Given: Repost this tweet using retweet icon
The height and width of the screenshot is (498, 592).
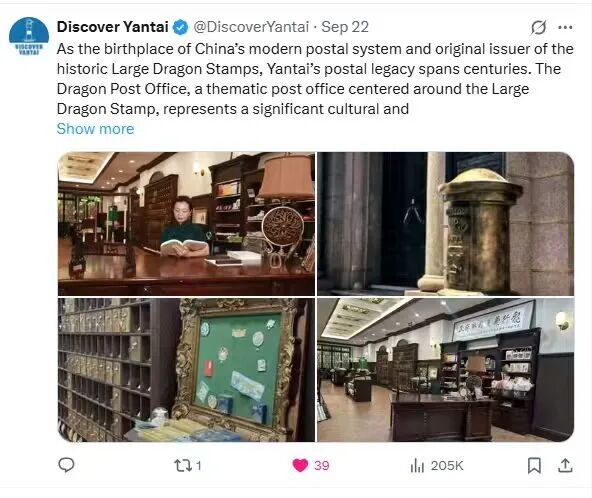Looking at the screenshot, I should coord(183,465).
